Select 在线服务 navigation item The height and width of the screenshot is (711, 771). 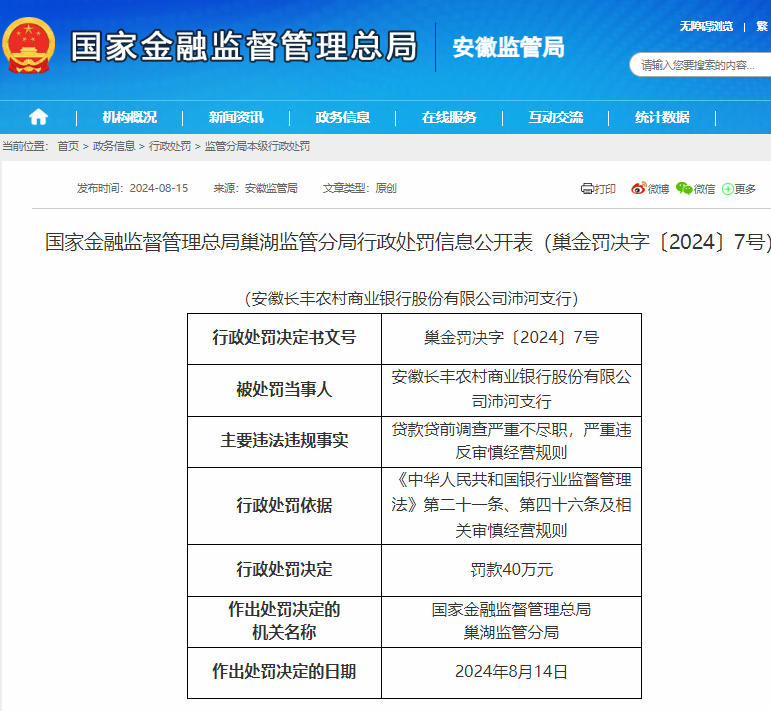pyautogui.click(x=449, y=117)
